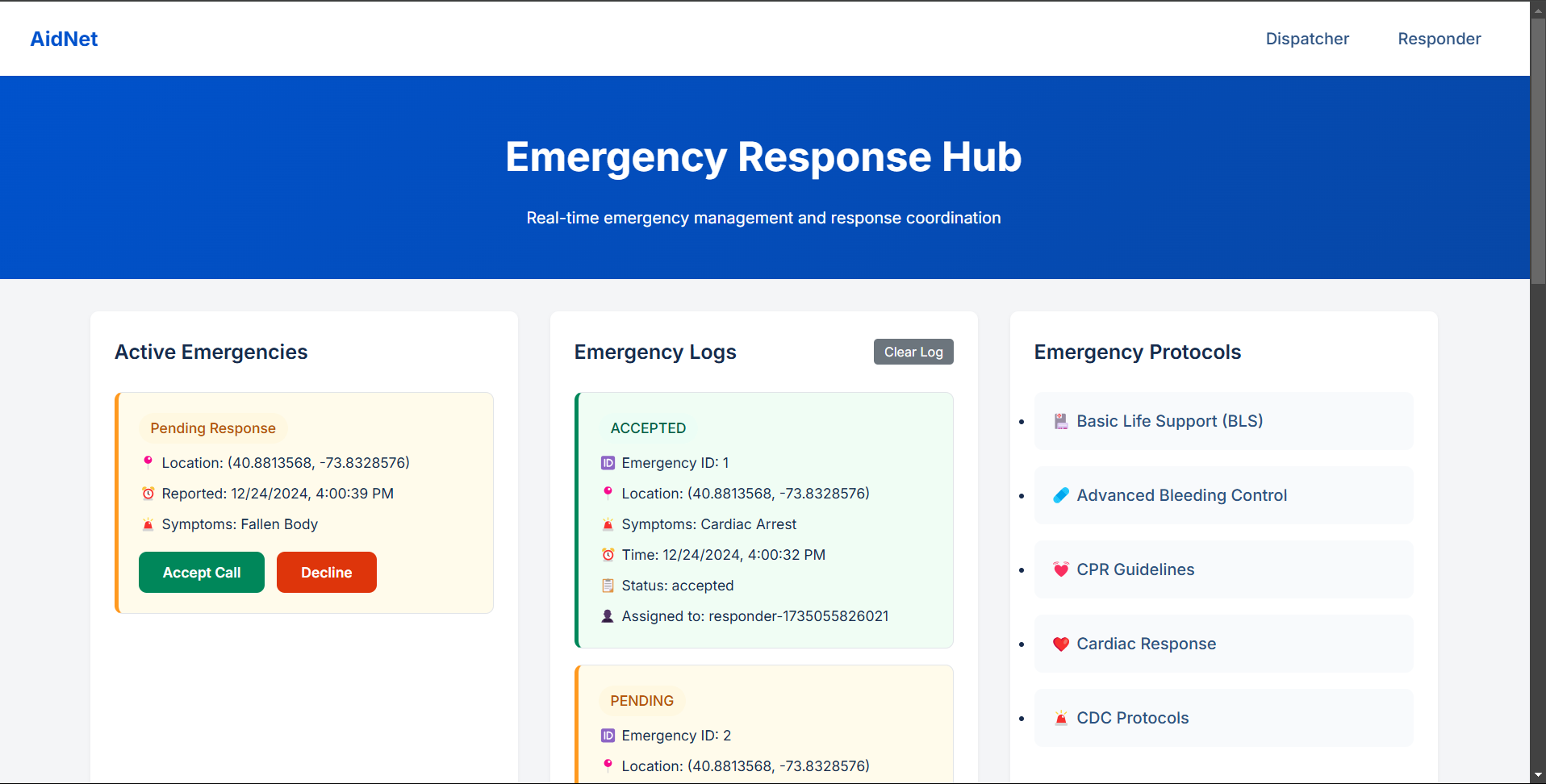Screen dimensions: 1546x784
Task: Open CPR Guidelines protocol
Action: pyautogui.click(x=1223, y=569)
